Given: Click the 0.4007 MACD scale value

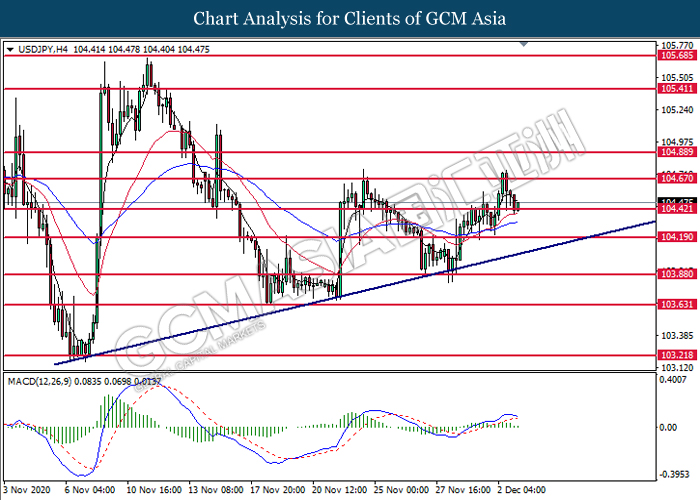Looking at the screenshot, I should coord(673,380).
